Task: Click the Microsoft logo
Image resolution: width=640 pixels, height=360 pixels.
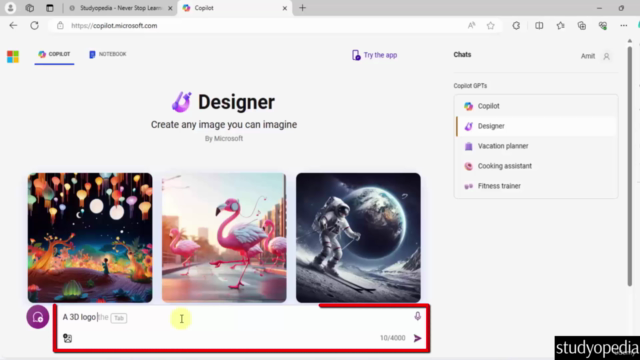Action: 13,56
